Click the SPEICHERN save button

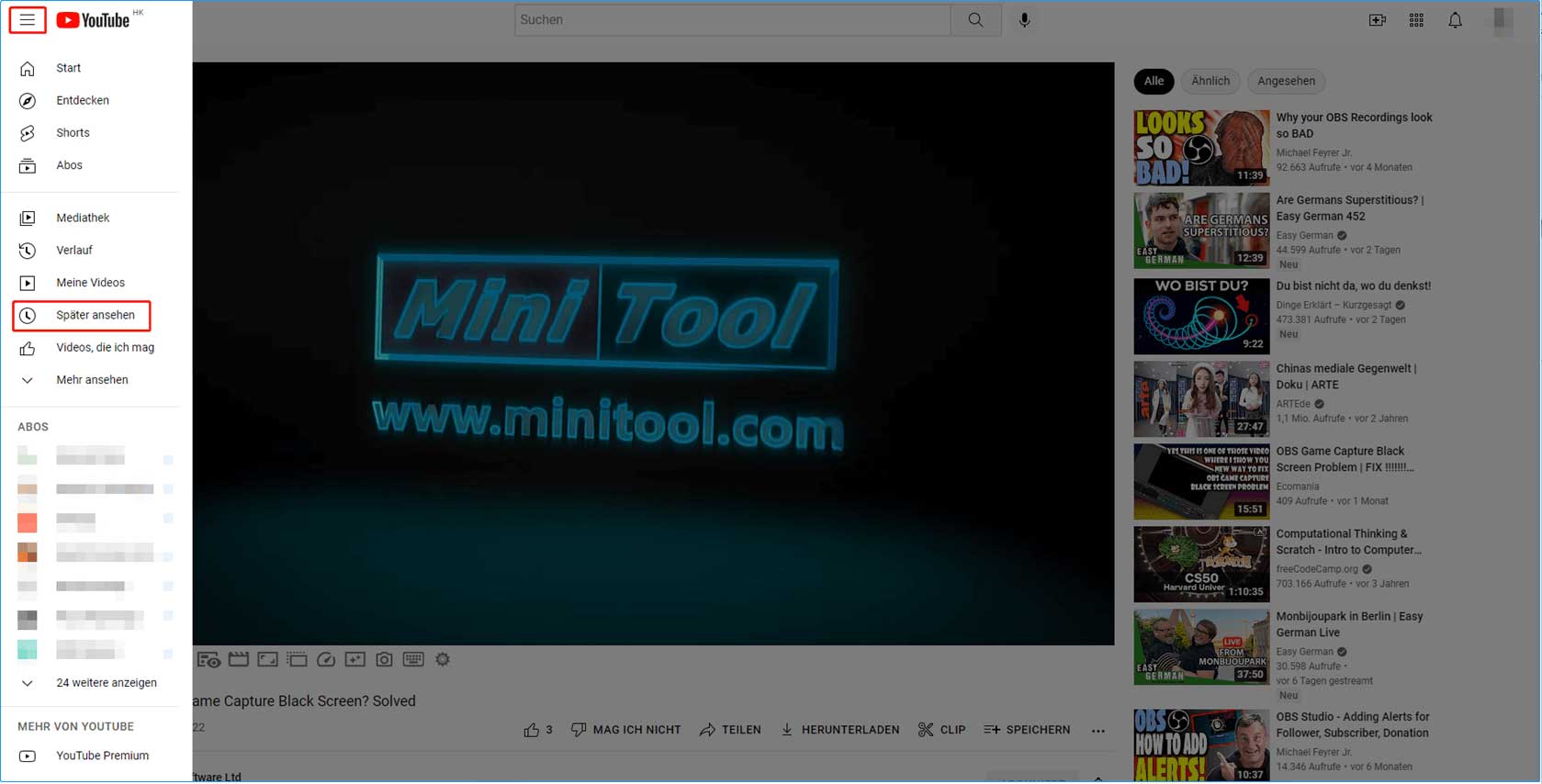tap(1027, 731)
